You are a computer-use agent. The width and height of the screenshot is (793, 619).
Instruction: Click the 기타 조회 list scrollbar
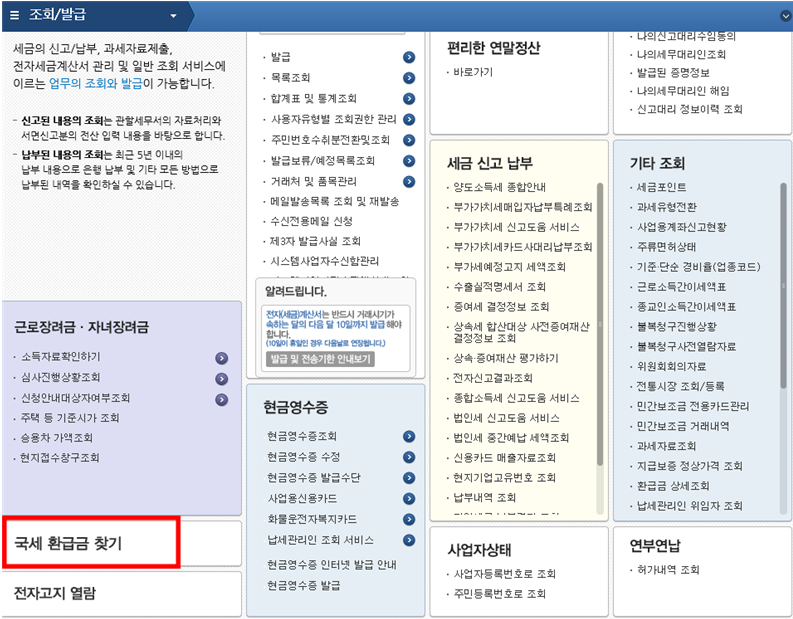(x=783, y=286)
